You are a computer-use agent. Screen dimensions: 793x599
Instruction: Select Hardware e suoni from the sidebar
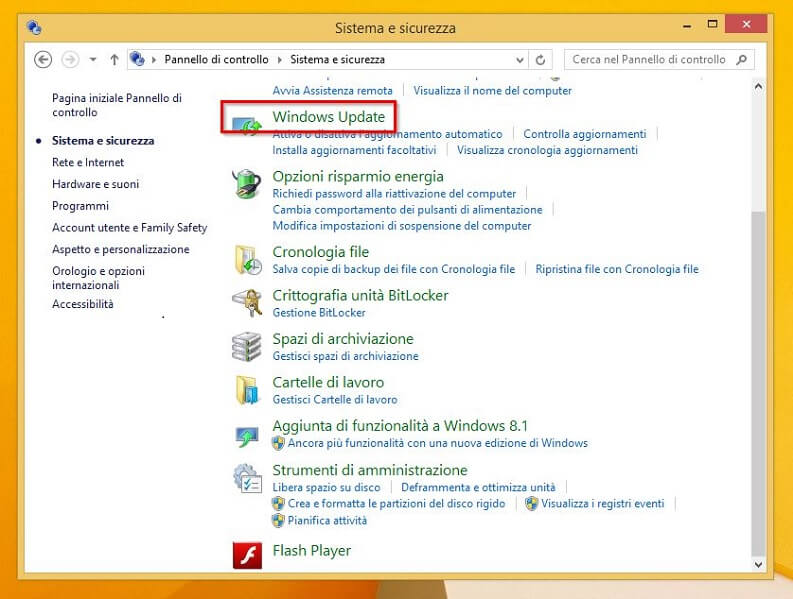95,184
